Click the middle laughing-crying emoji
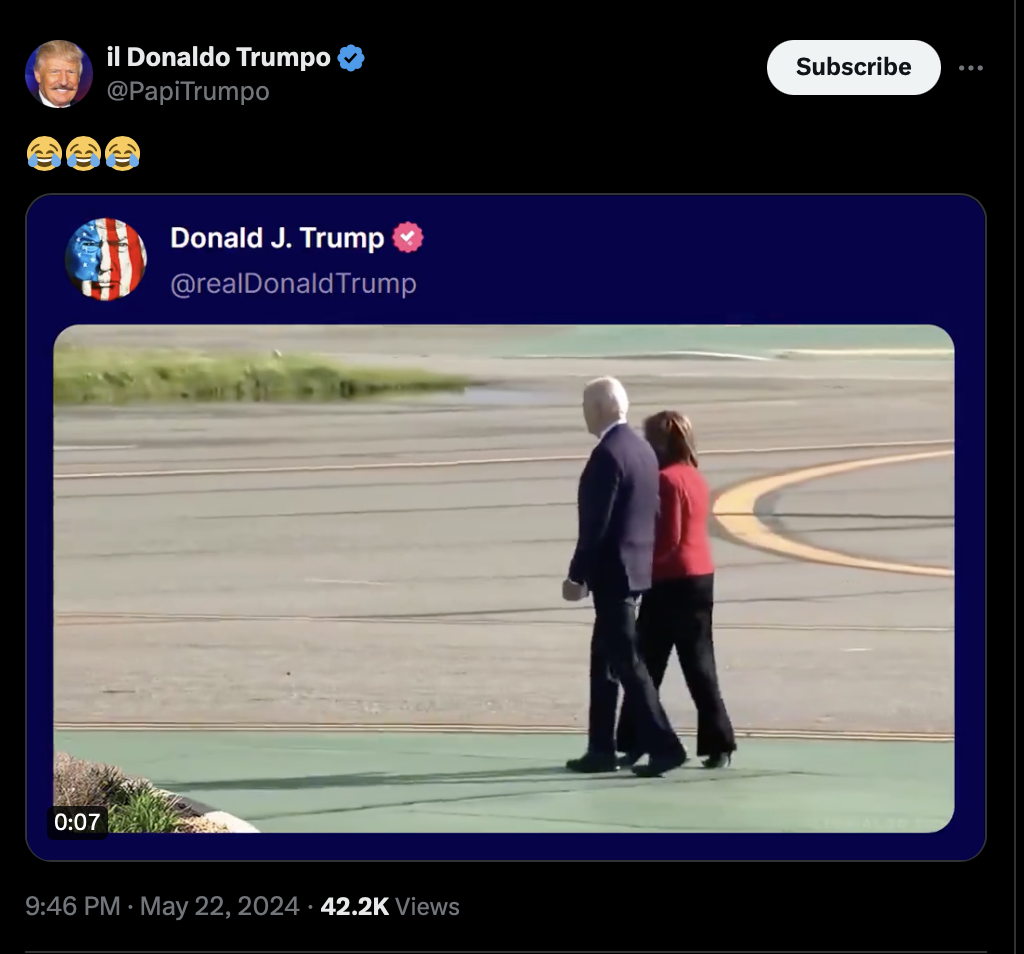 tap(84, 153)
